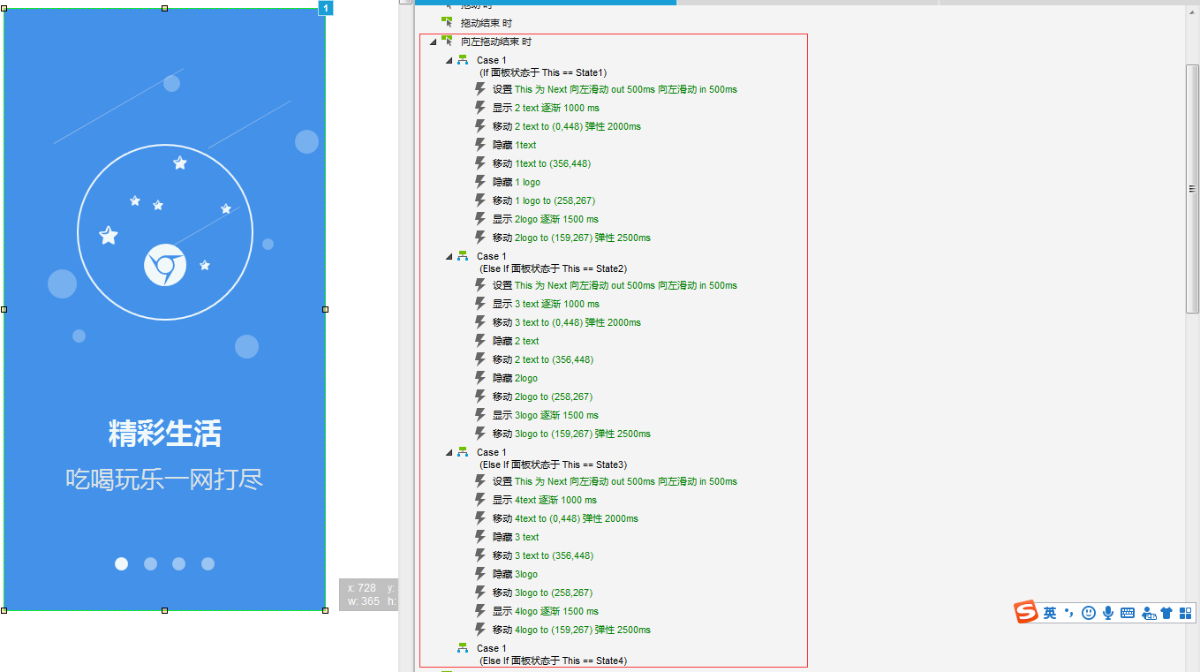
Task: Click the action icon for 显示 2logo 逐渐 1500 ms
Action: click(x=480, y=218)
